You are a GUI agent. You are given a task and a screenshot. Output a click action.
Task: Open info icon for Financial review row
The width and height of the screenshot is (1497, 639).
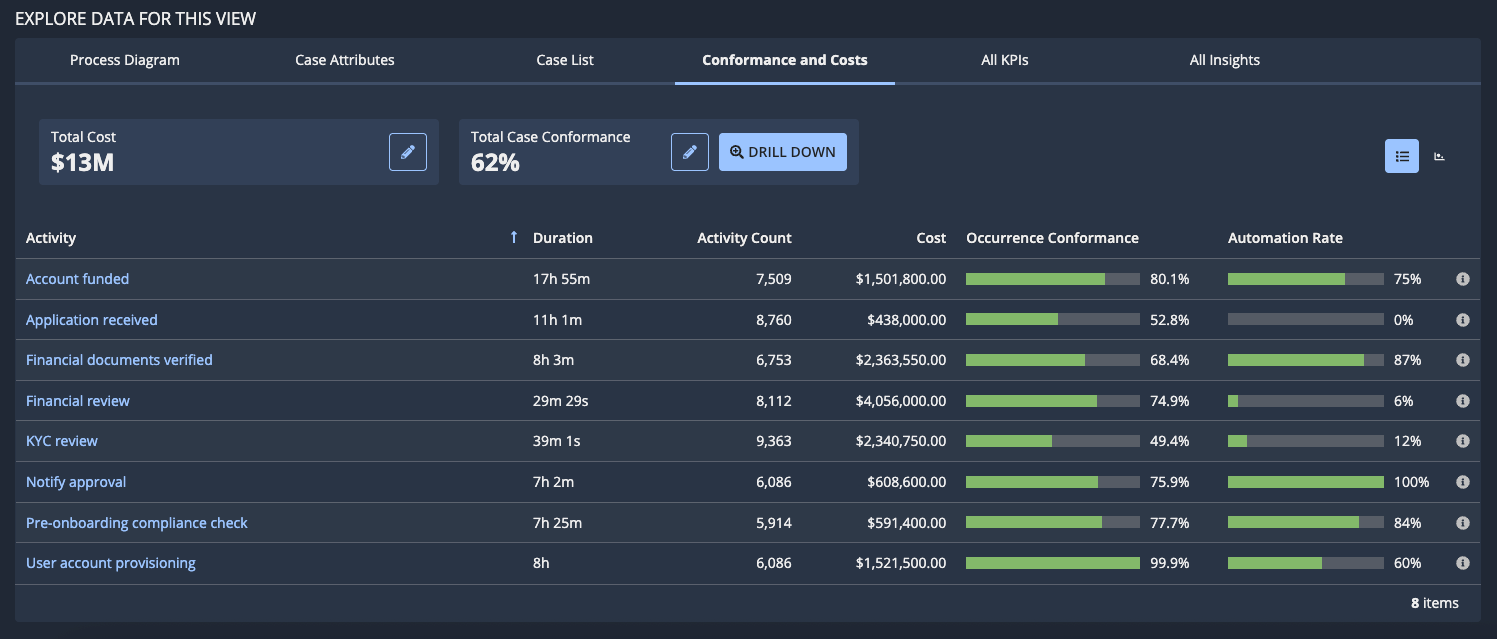tap(1462, 401)
